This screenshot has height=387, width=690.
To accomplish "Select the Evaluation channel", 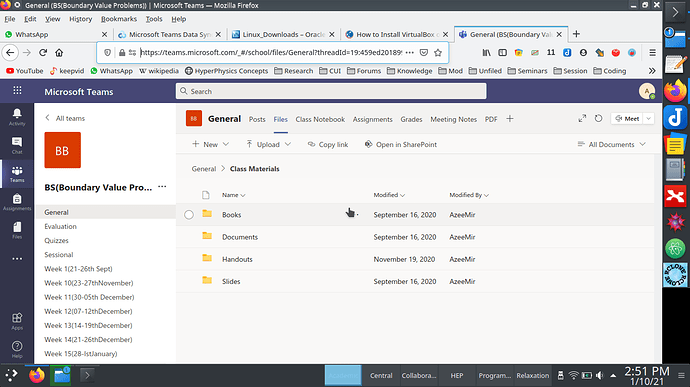I will (60, 226).
